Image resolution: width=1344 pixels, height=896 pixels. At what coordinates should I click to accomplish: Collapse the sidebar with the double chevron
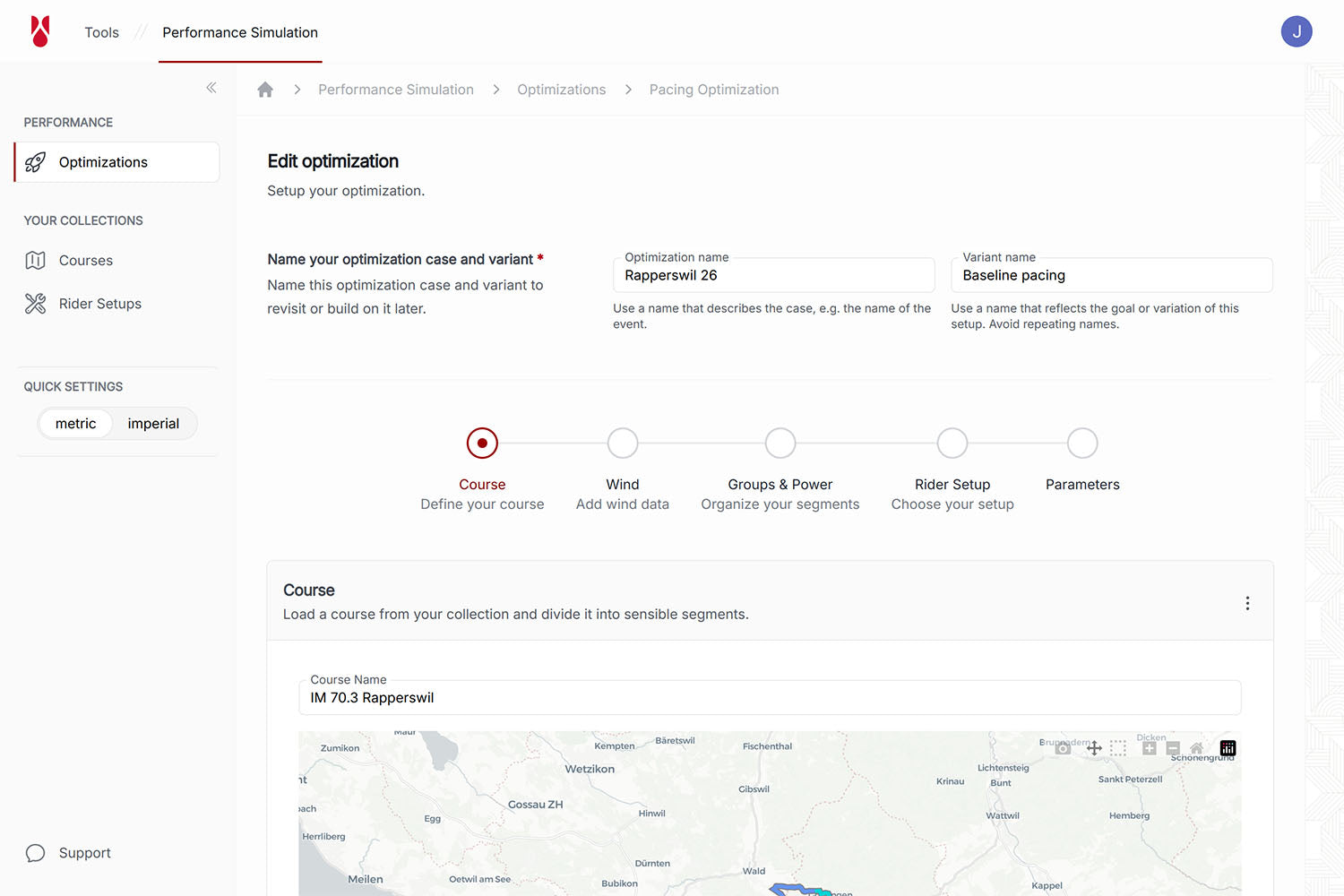coord(211,88)
